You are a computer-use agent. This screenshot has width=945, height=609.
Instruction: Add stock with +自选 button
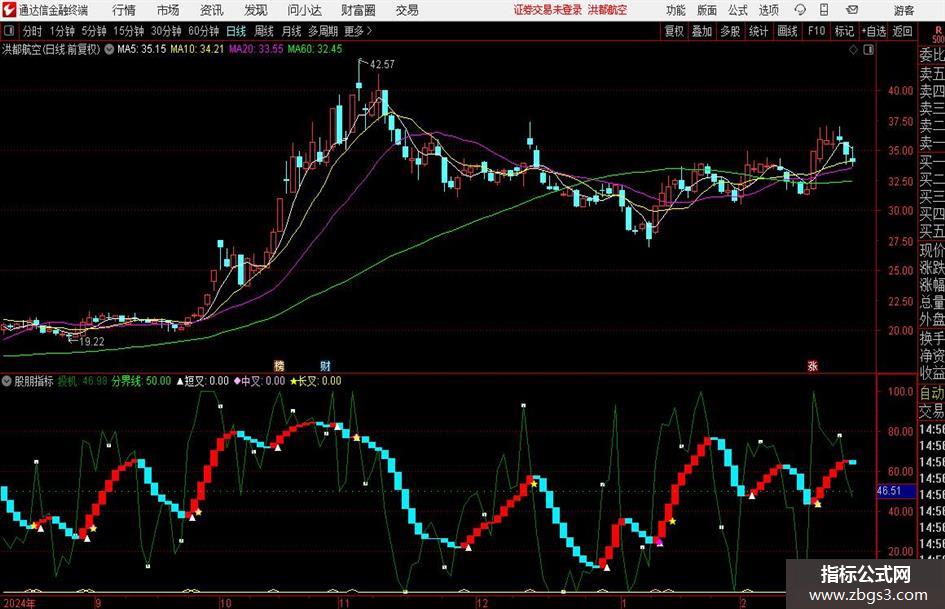click(874, 31)
